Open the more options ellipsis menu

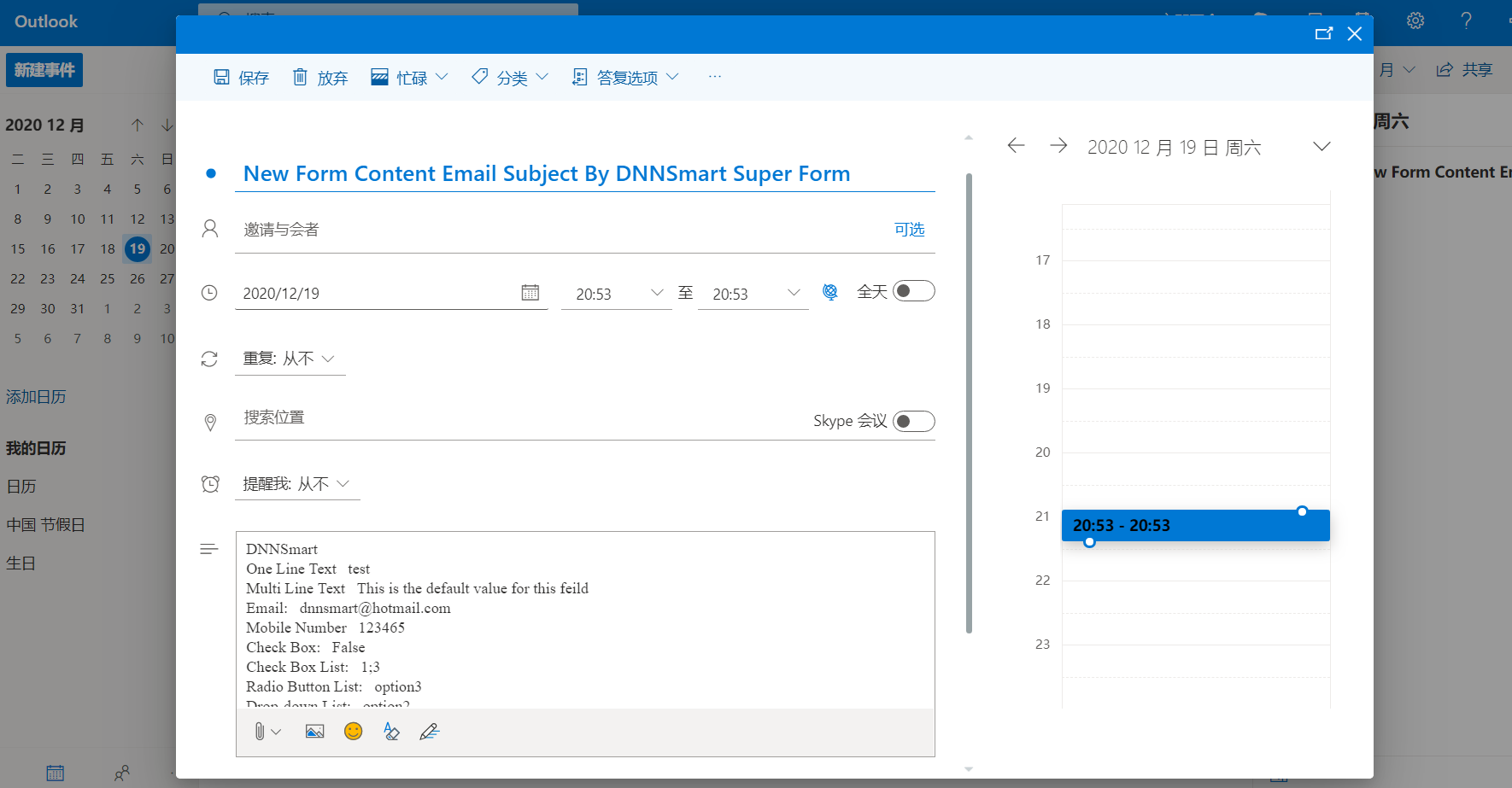click(x=715, y=77)
